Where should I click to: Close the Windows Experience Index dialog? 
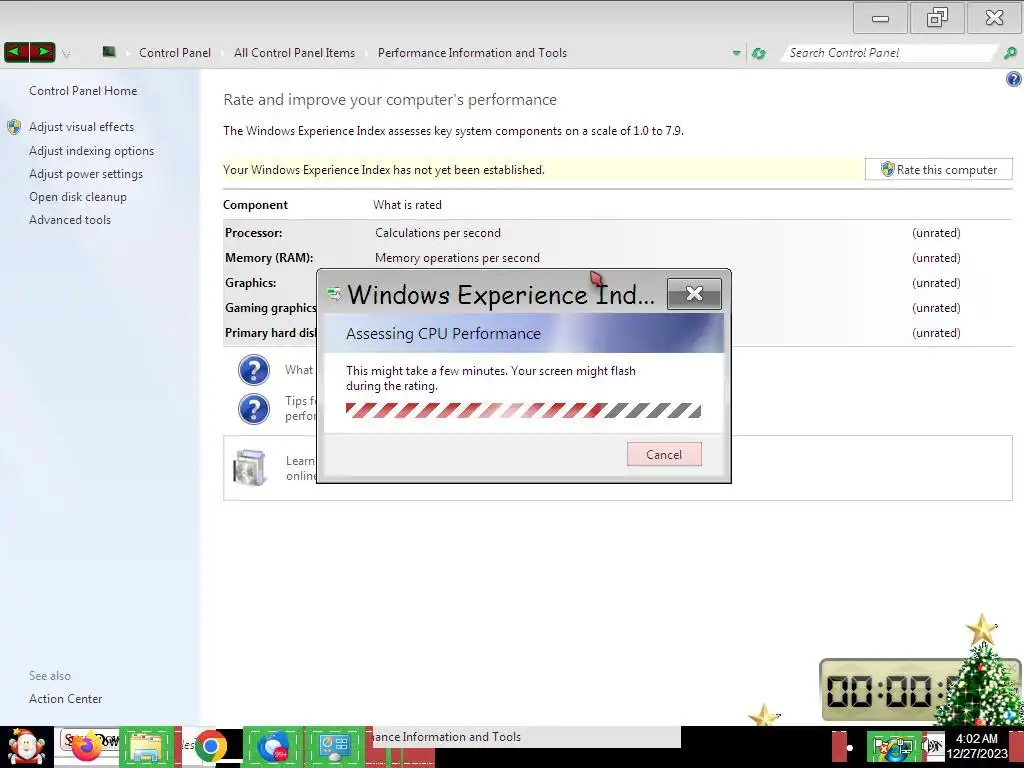(694, 294)
